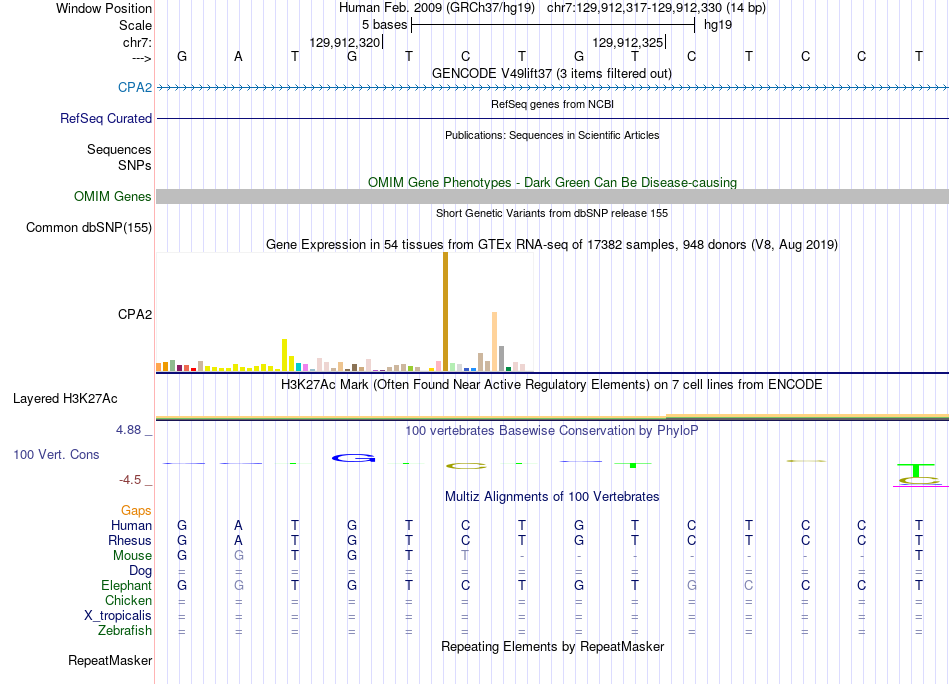Click the blue G conservation logo letter
This screenshot has width=950, height=684.
(x=354, y=458)
